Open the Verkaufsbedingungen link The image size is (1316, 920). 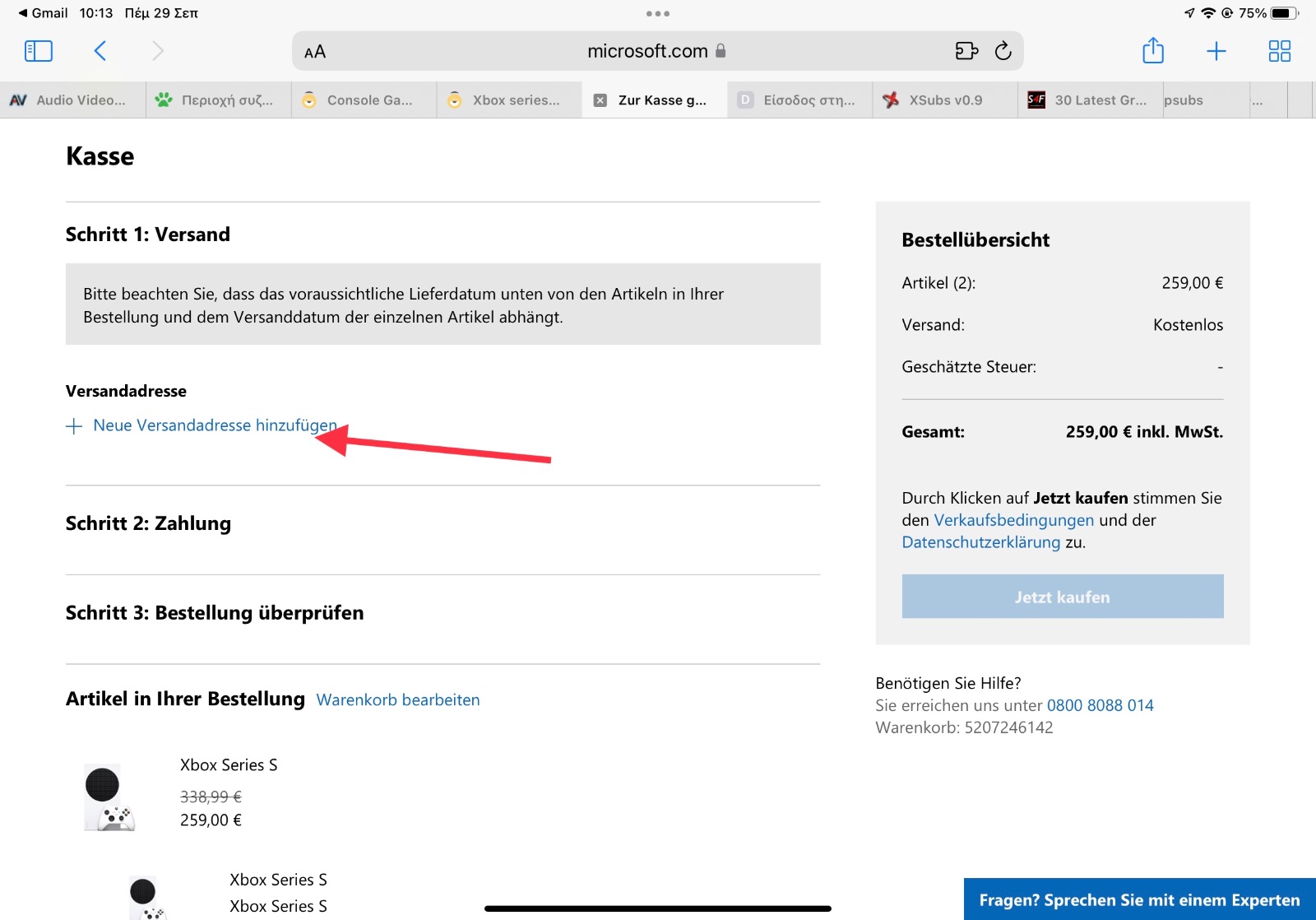[x=1013, y=520]
